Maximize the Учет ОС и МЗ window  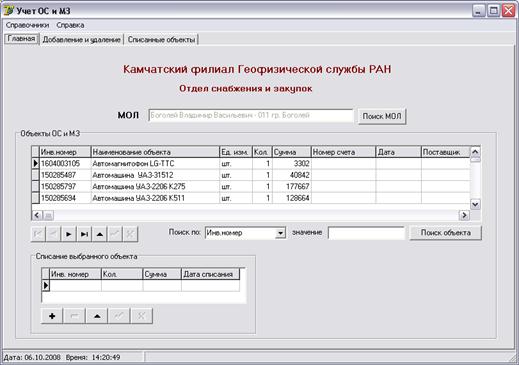click(x=493, y=11)
